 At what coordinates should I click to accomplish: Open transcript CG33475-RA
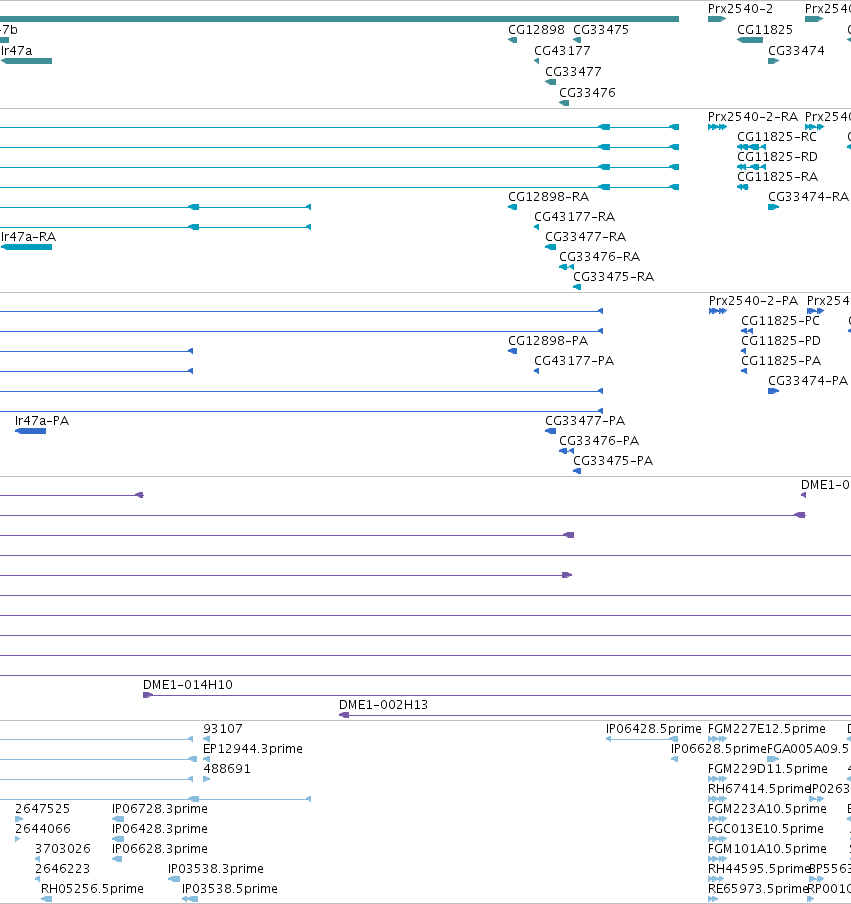(x=613, y=277)
